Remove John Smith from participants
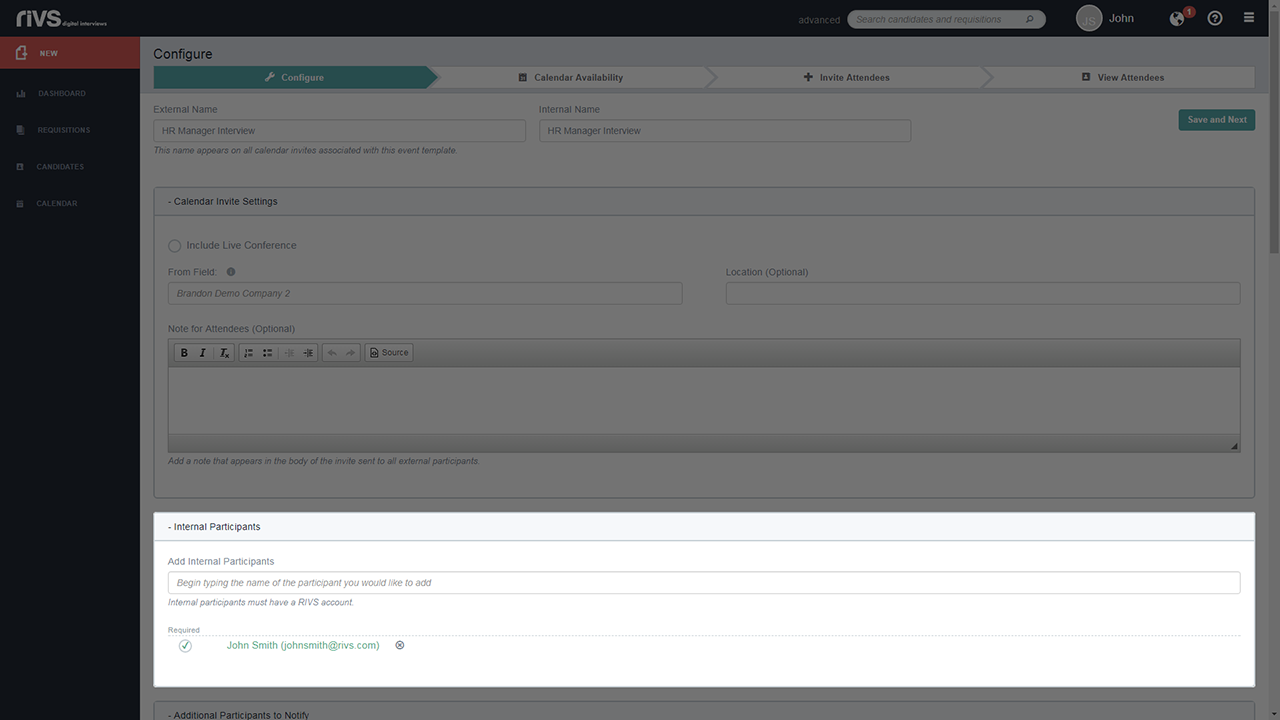The height and width of the screenshot is (720, 1280). 400,645
